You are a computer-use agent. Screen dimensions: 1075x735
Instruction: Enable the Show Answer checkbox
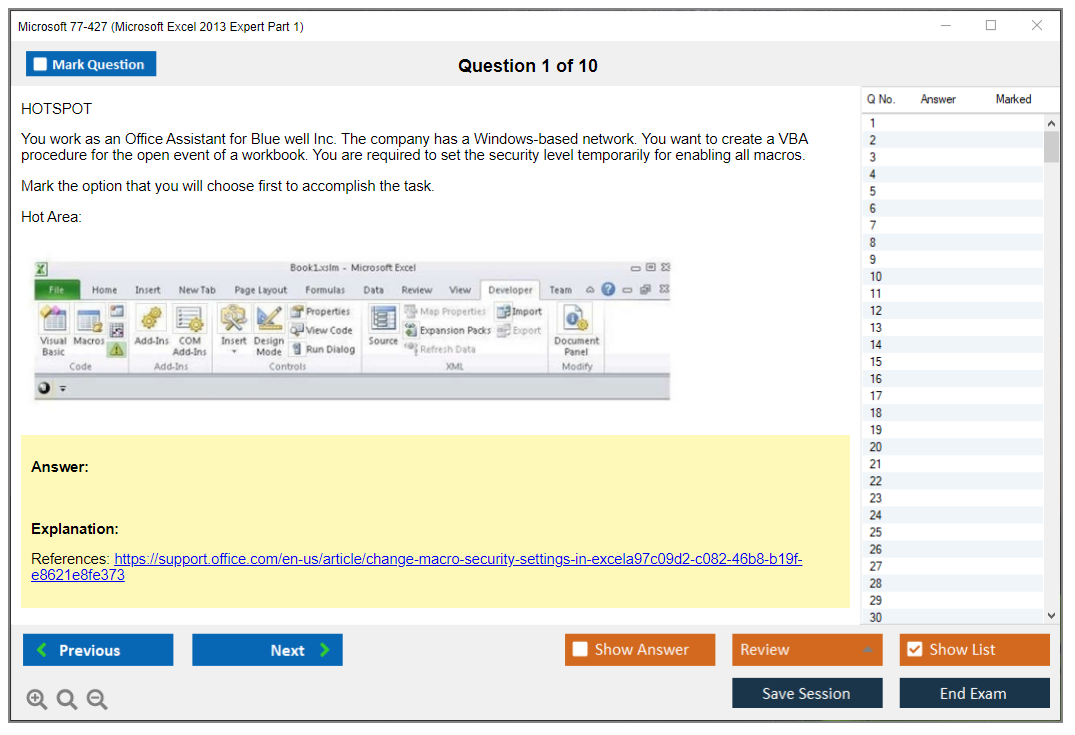pyautogui.click(x=580, y=649)
